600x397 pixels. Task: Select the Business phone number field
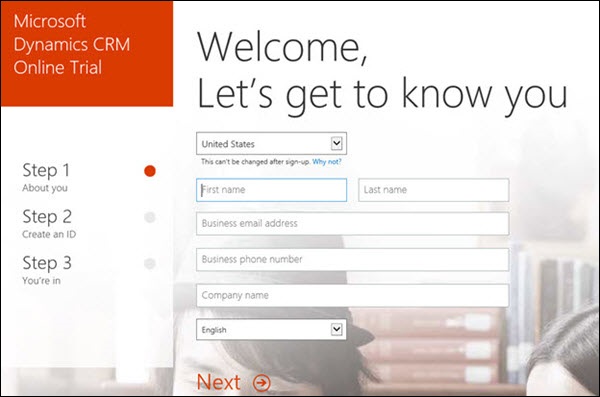click(x=352, y=260)
